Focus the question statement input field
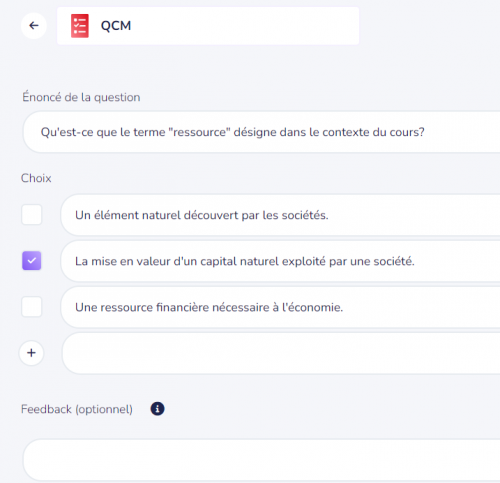The width and height of the screenshot is (500, 483). (262, 132)
